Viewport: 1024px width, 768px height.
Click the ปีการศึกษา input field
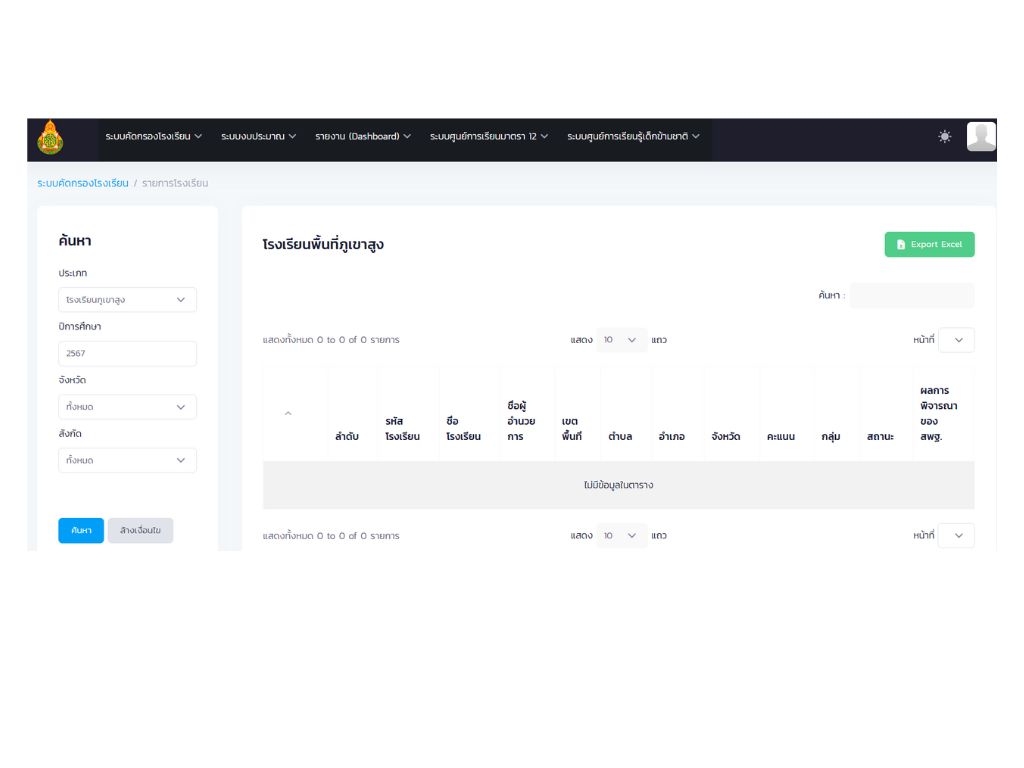pyautogui.click(x=127, y=354)
